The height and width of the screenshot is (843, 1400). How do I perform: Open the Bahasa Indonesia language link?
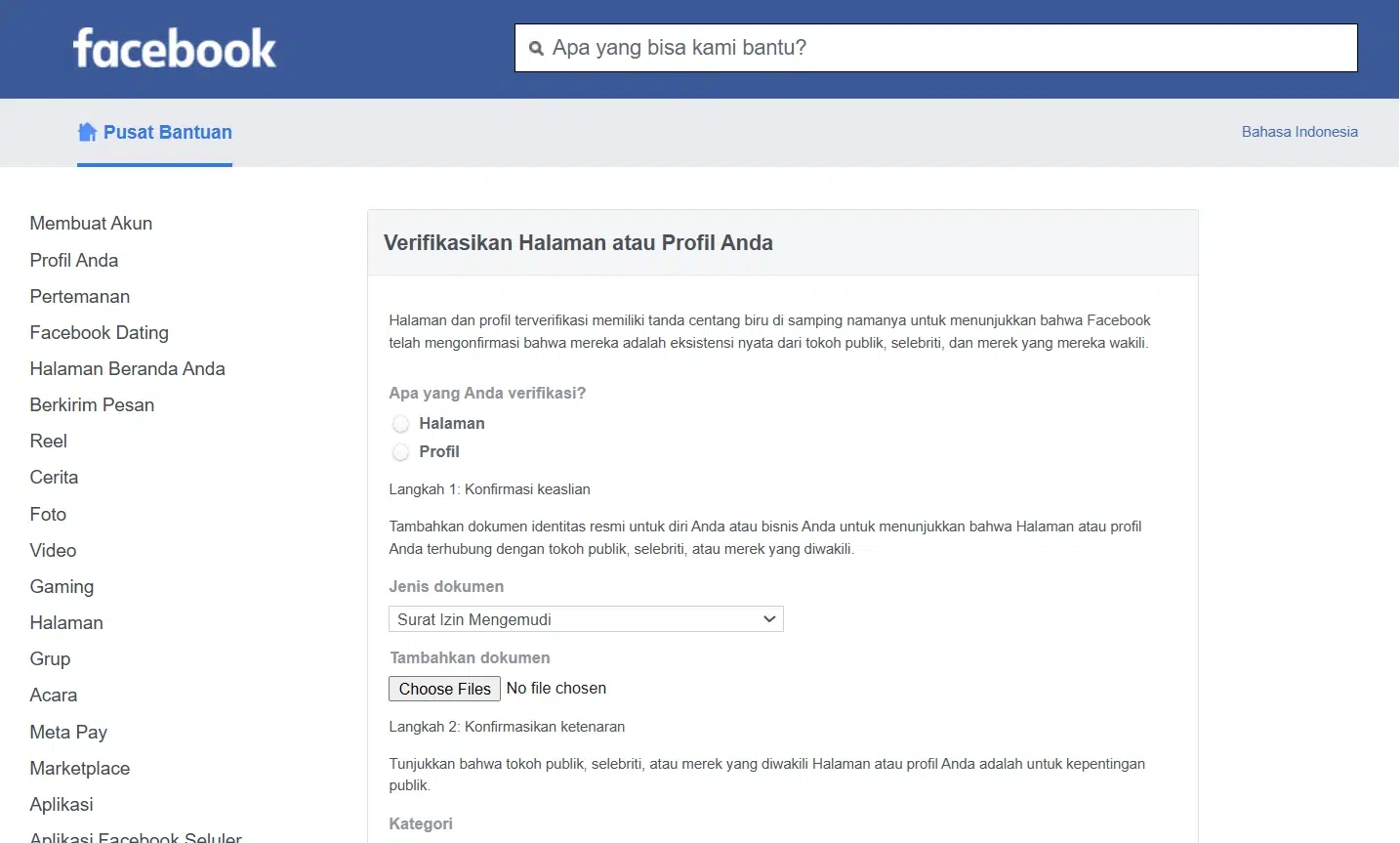coord(1298,132)
